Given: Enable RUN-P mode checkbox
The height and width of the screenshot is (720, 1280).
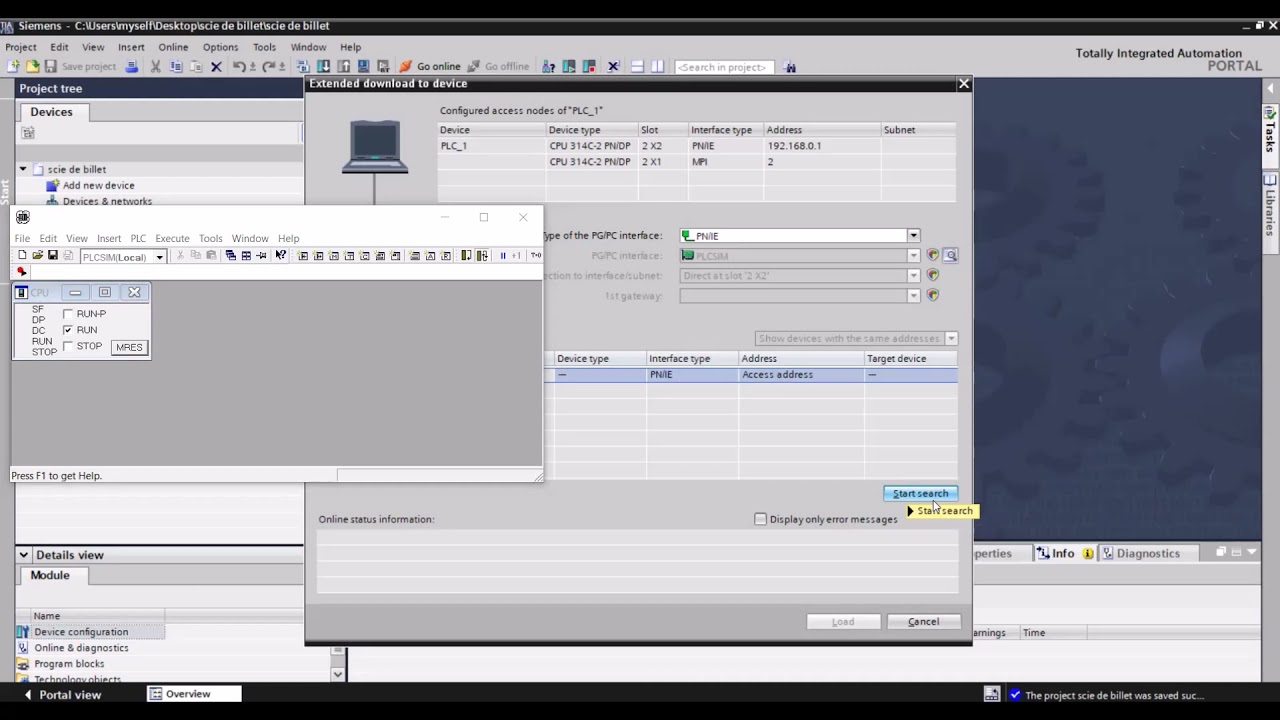Looking at the screenshot, I should pos(68,314).
